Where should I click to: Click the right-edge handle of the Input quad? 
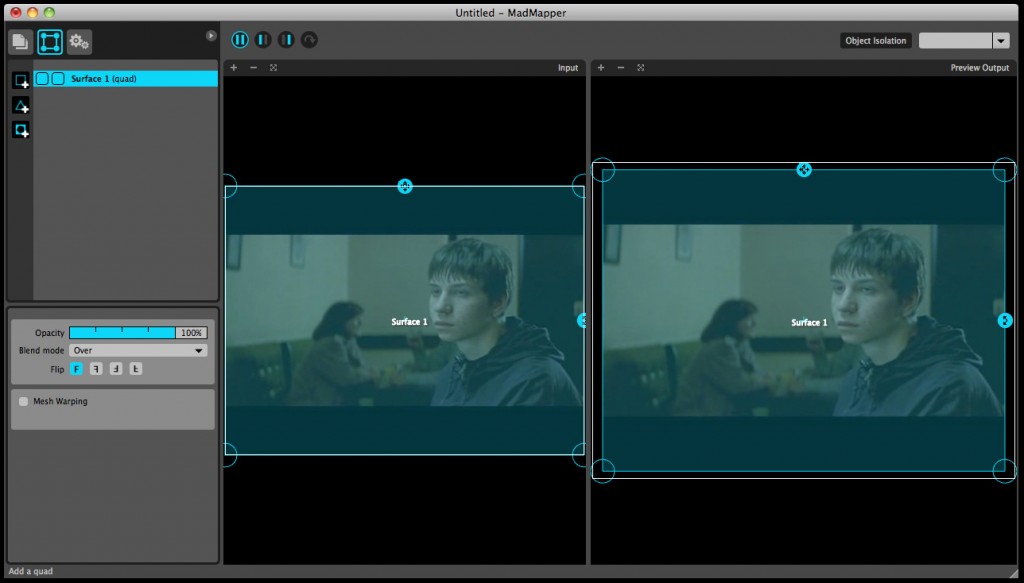pos(582,321)
